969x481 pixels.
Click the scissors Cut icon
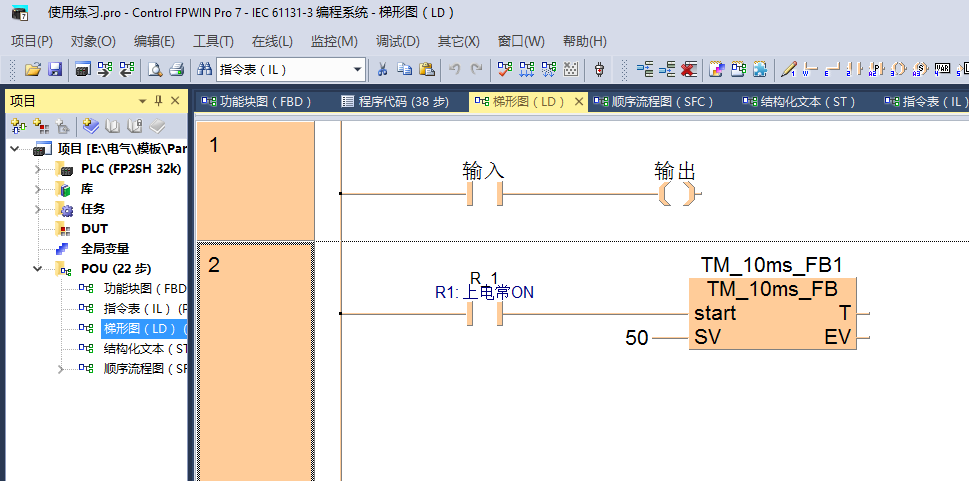point(382,69)
